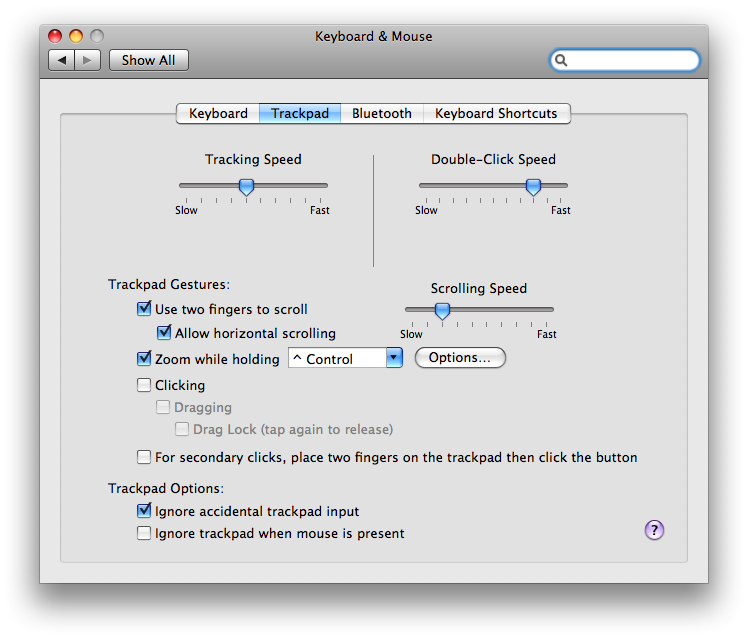Click inside the search field

click(632, 60)
